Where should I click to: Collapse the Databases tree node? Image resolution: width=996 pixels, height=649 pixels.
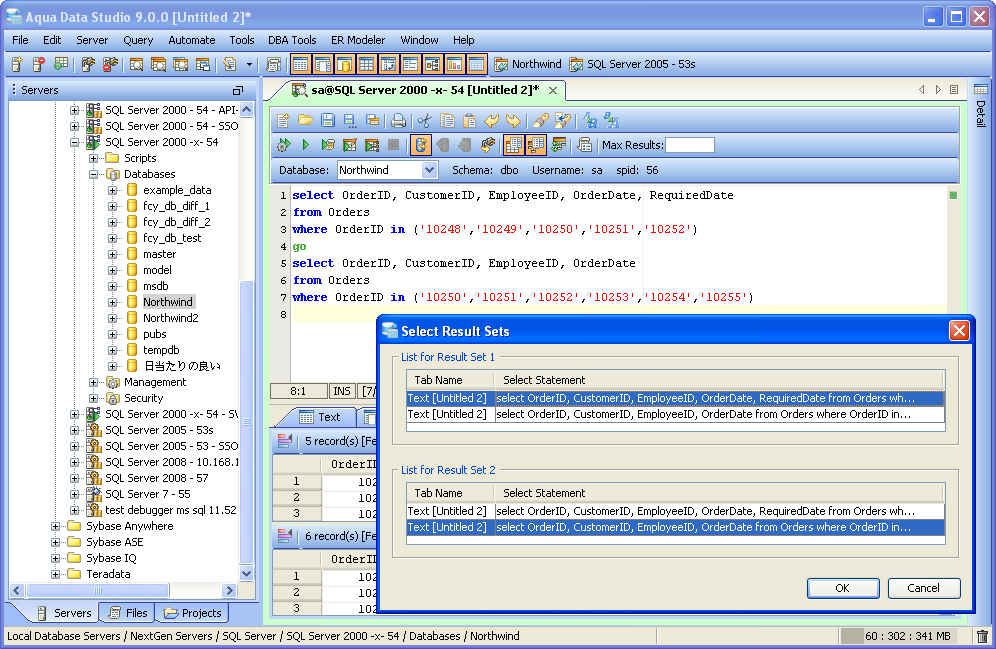tap(93, 174)
